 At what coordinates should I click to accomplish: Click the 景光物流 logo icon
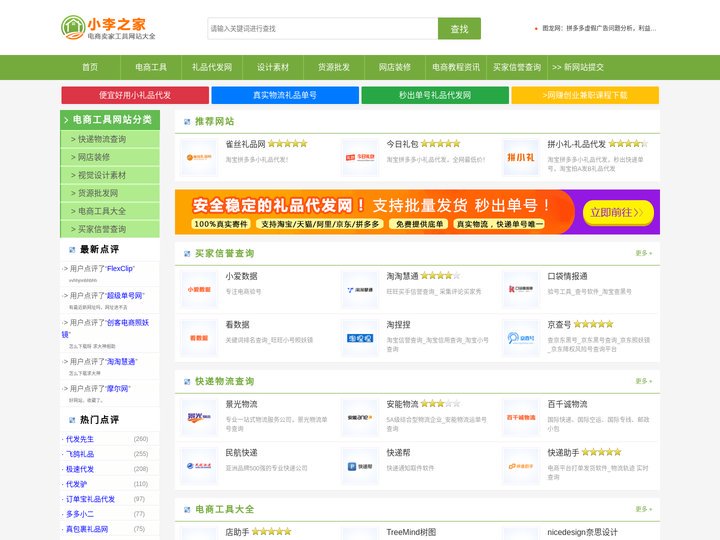[x=199, y=417]
